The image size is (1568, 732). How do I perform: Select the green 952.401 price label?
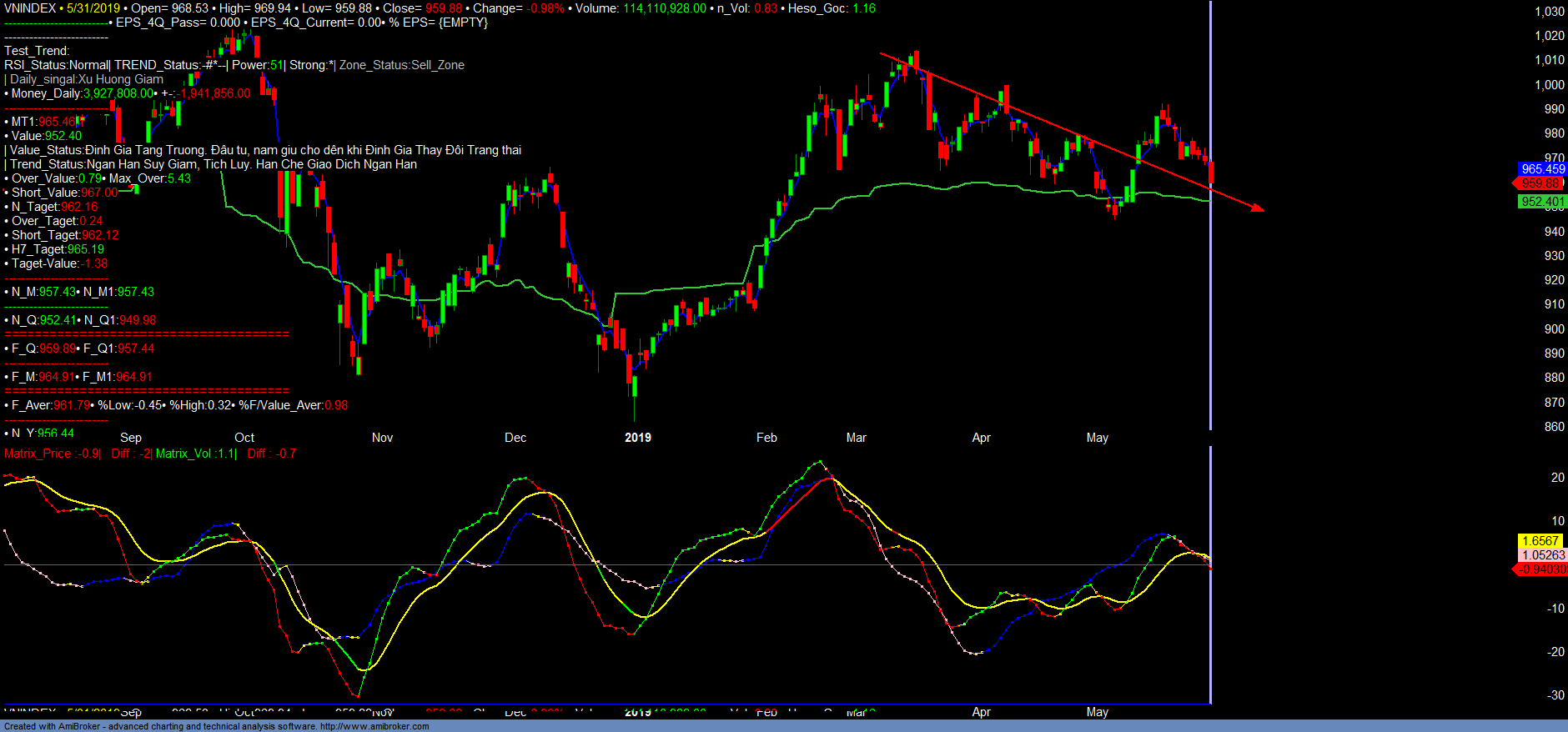pyautogui.click(x=1542, y=202)
